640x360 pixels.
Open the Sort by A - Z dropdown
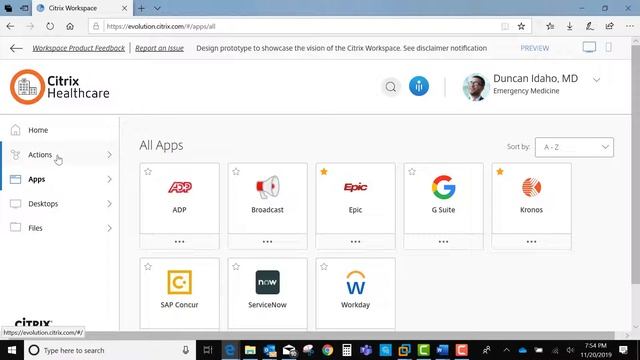pos(574,147)
